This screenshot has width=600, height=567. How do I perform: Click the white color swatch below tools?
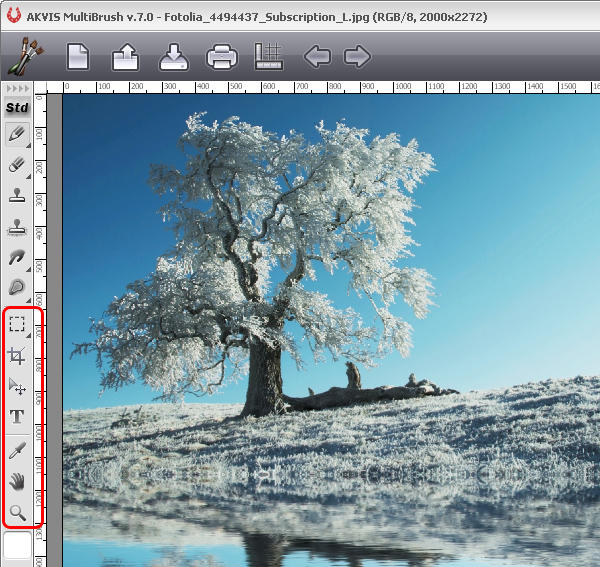17,545
